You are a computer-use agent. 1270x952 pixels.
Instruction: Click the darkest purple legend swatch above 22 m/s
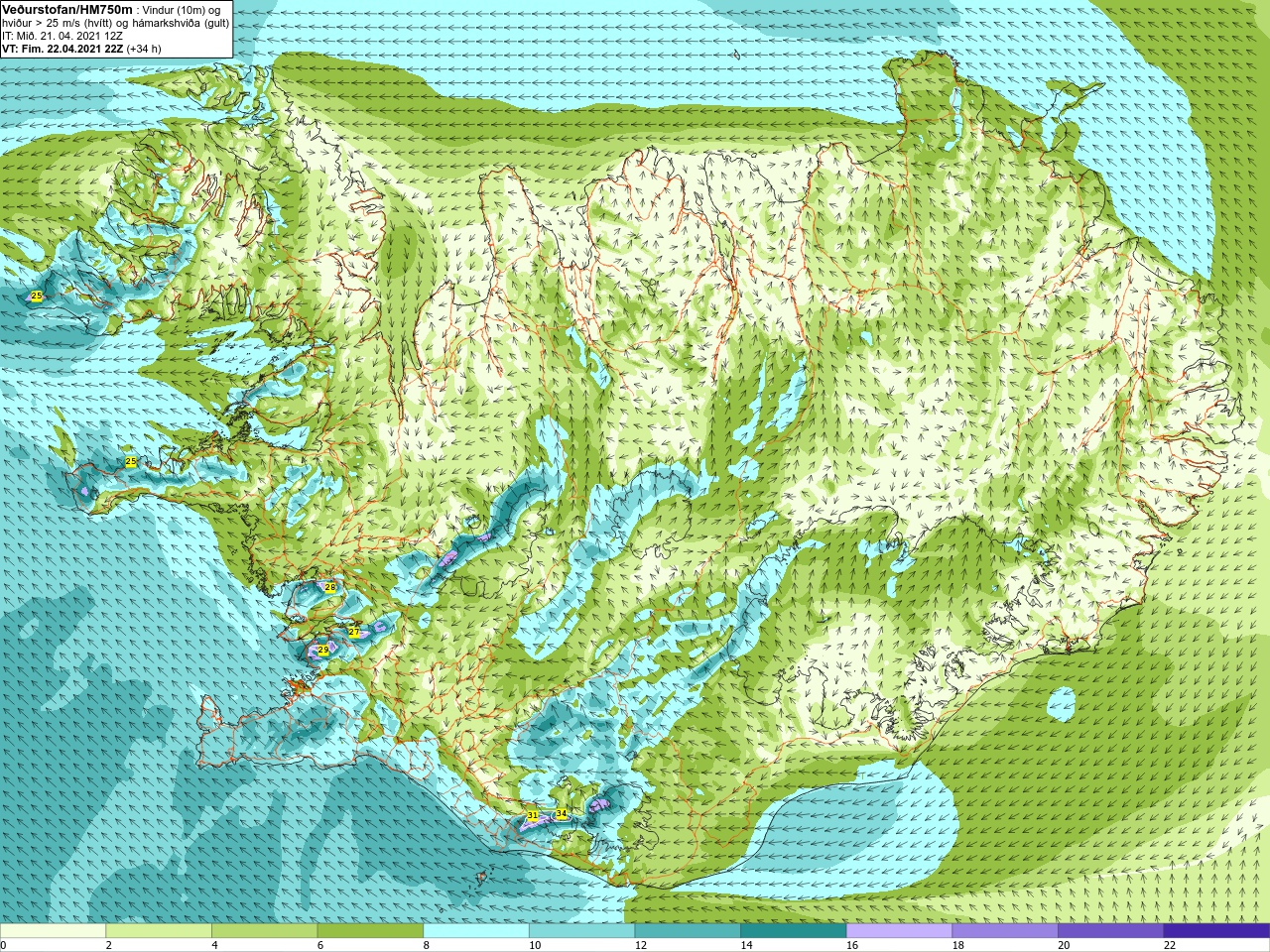tap(1216, 931)
